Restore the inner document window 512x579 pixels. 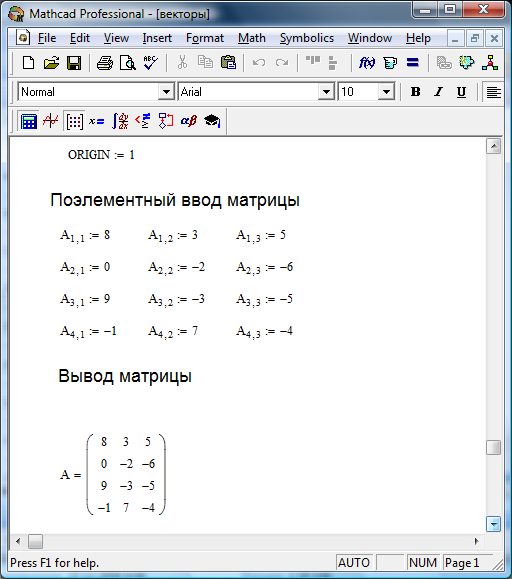pyautogui.click(x=474, y=38)
